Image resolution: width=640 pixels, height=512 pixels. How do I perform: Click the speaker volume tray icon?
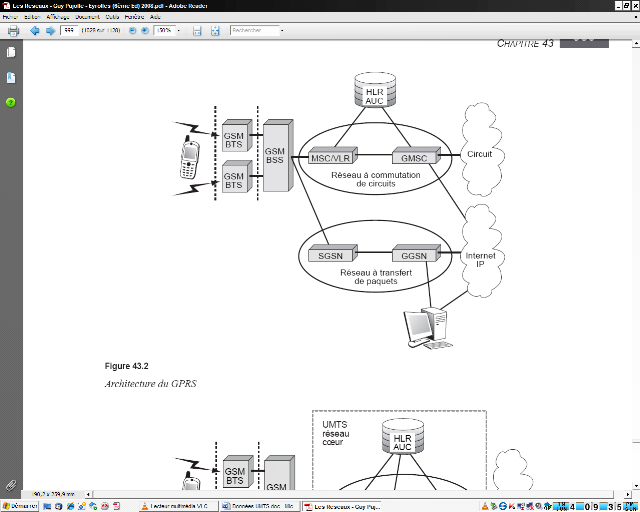click(540, 507)
